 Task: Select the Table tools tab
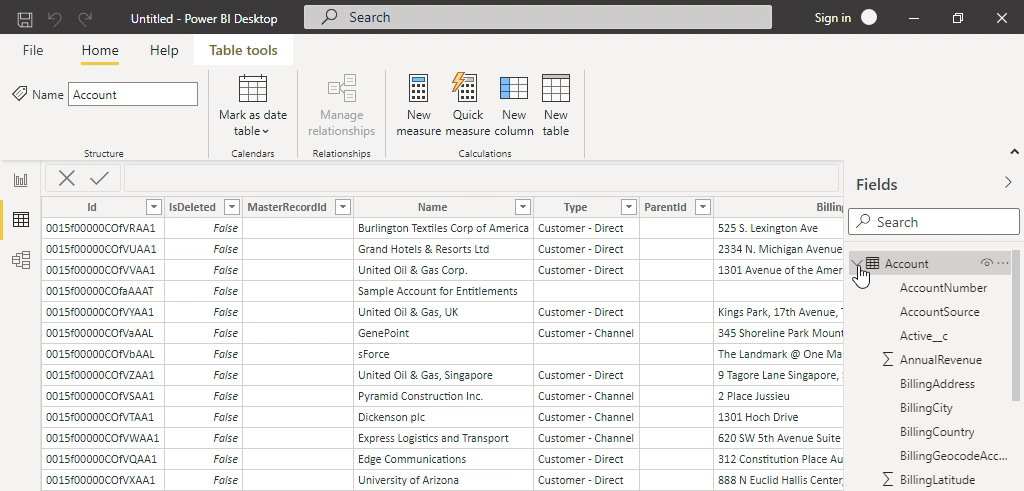coord(243,50)
